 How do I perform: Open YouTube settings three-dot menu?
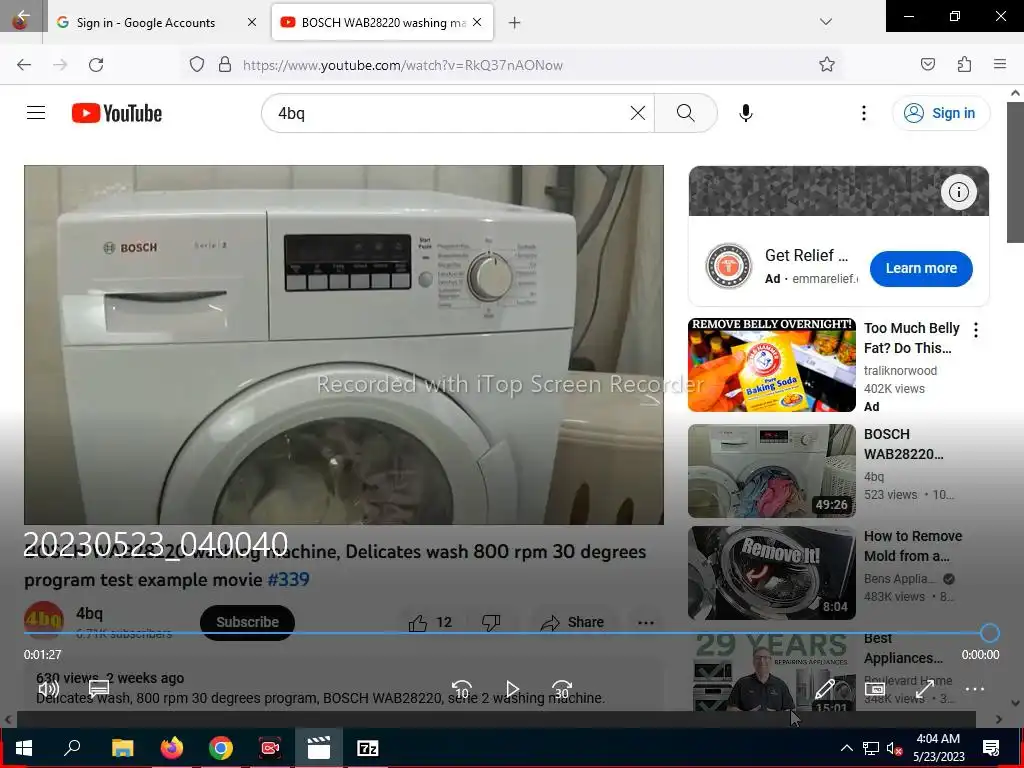863,113
